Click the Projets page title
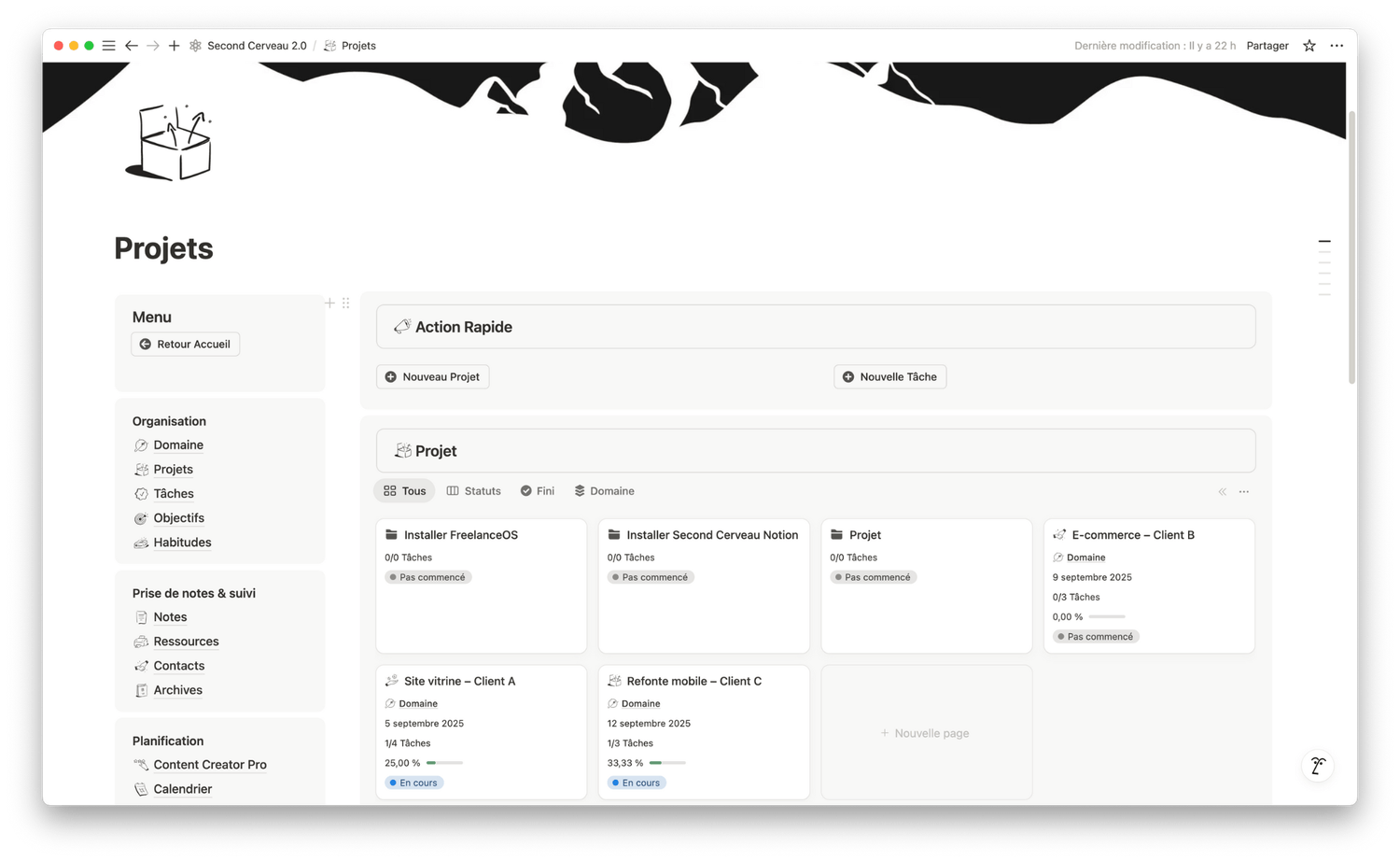This screenshot has width=1400, height=861. point(163,248)
